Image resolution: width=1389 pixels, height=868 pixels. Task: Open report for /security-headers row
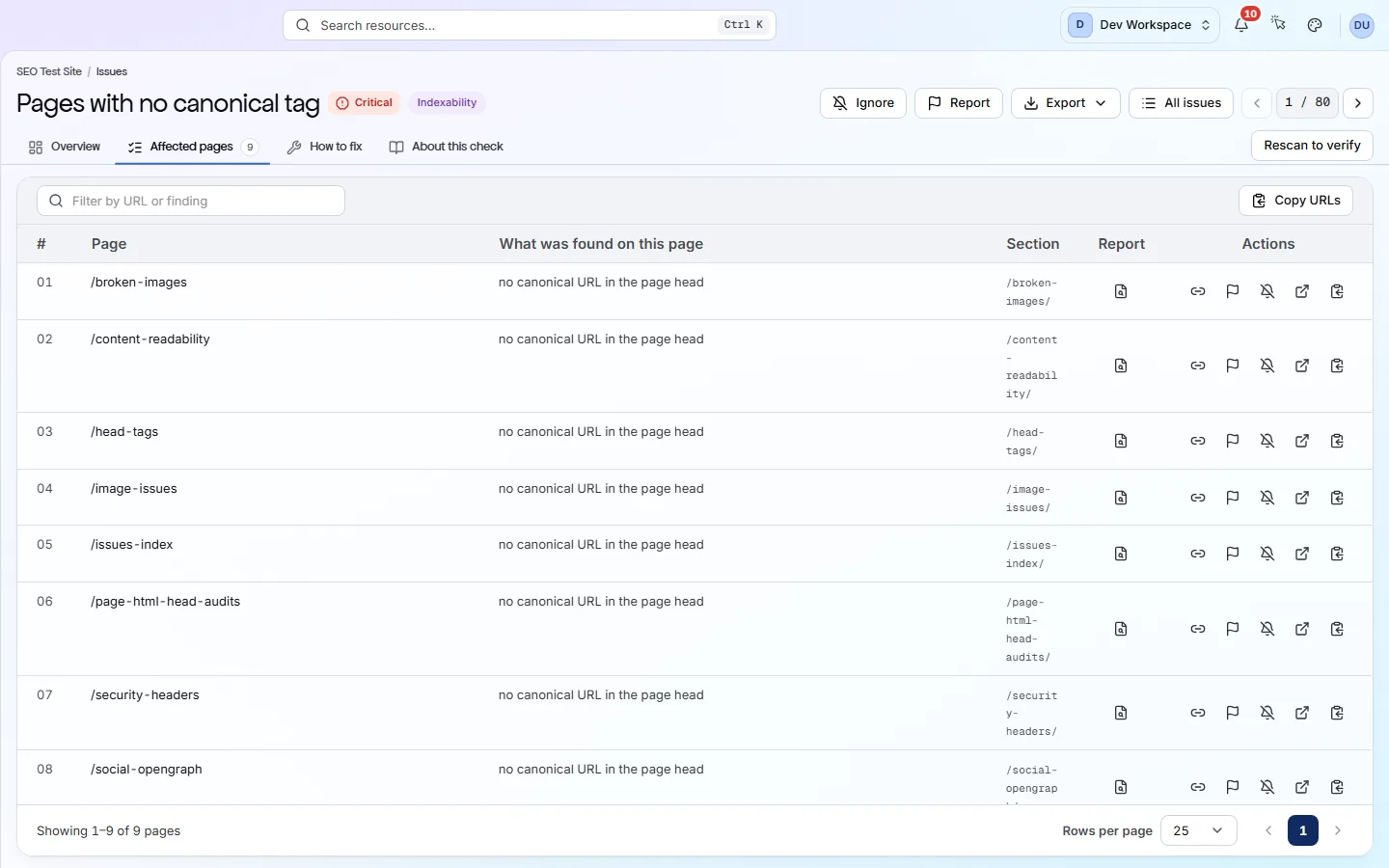1121,713
